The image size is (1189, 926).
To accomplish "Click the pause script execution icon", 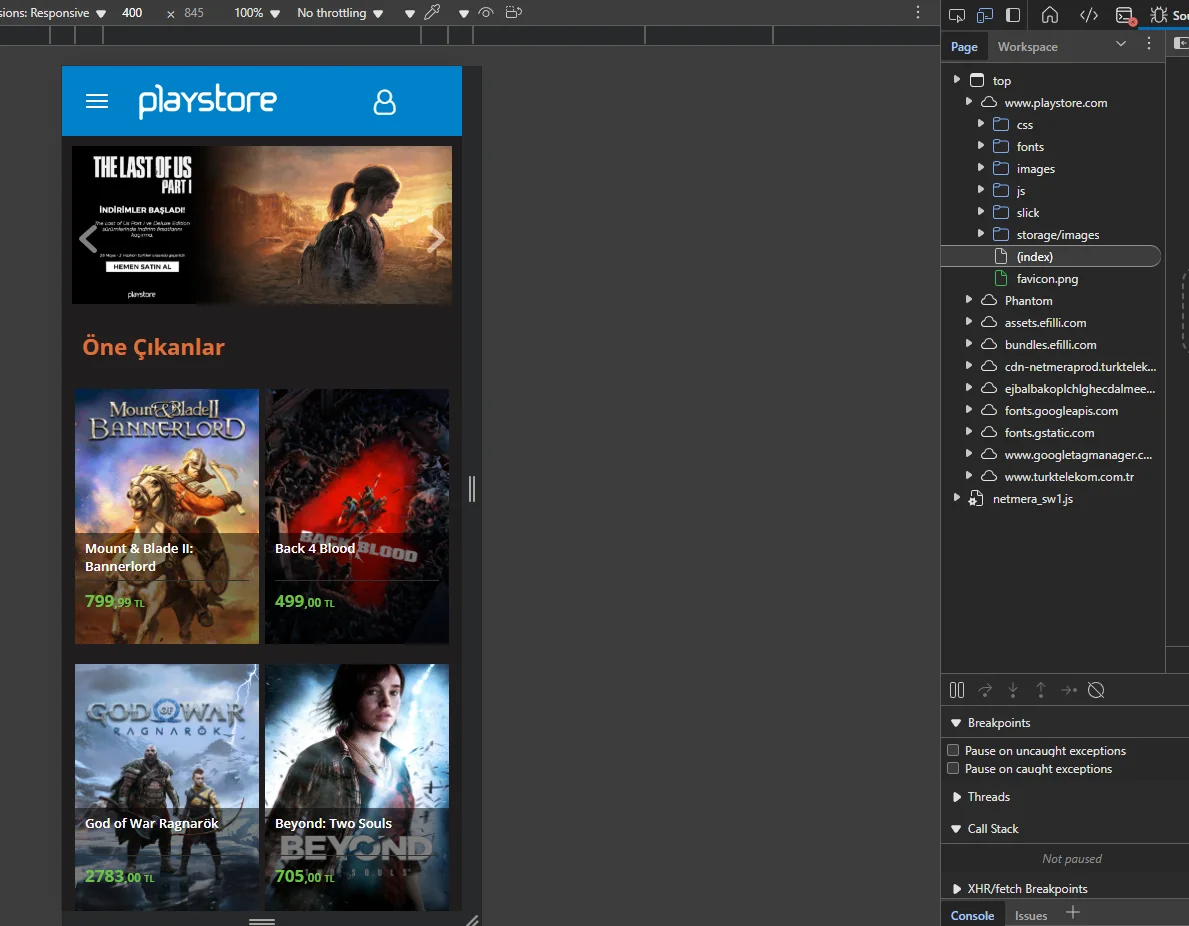I will (957, 690).
